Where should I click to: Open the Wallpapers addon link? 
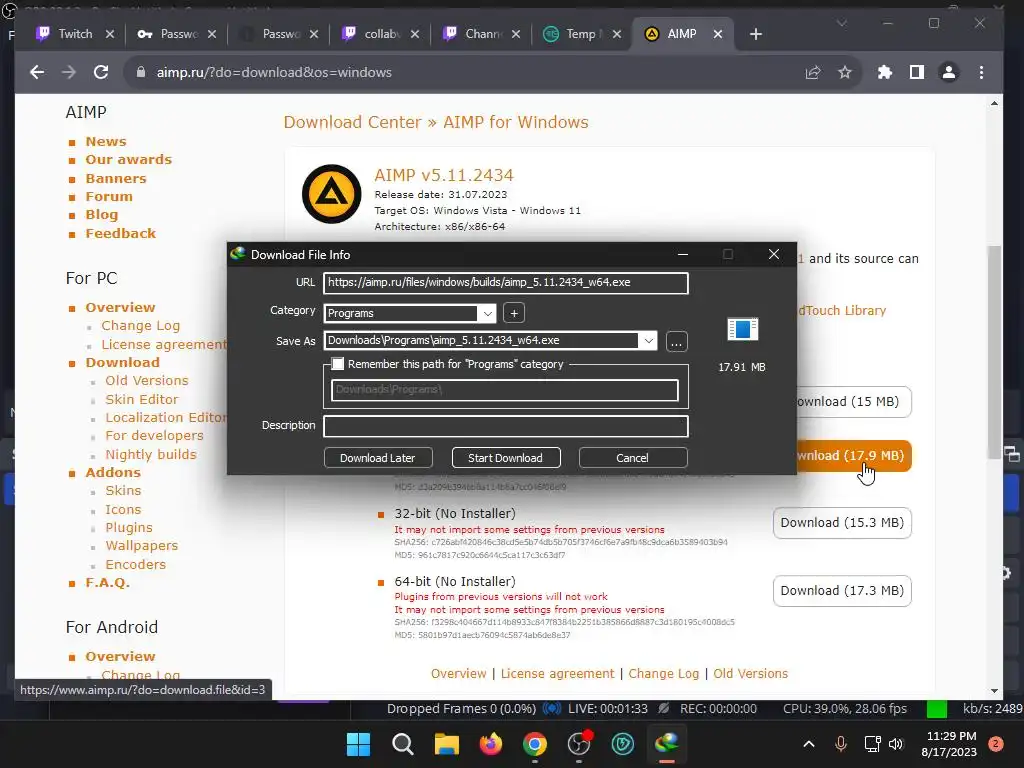(142, 546)
